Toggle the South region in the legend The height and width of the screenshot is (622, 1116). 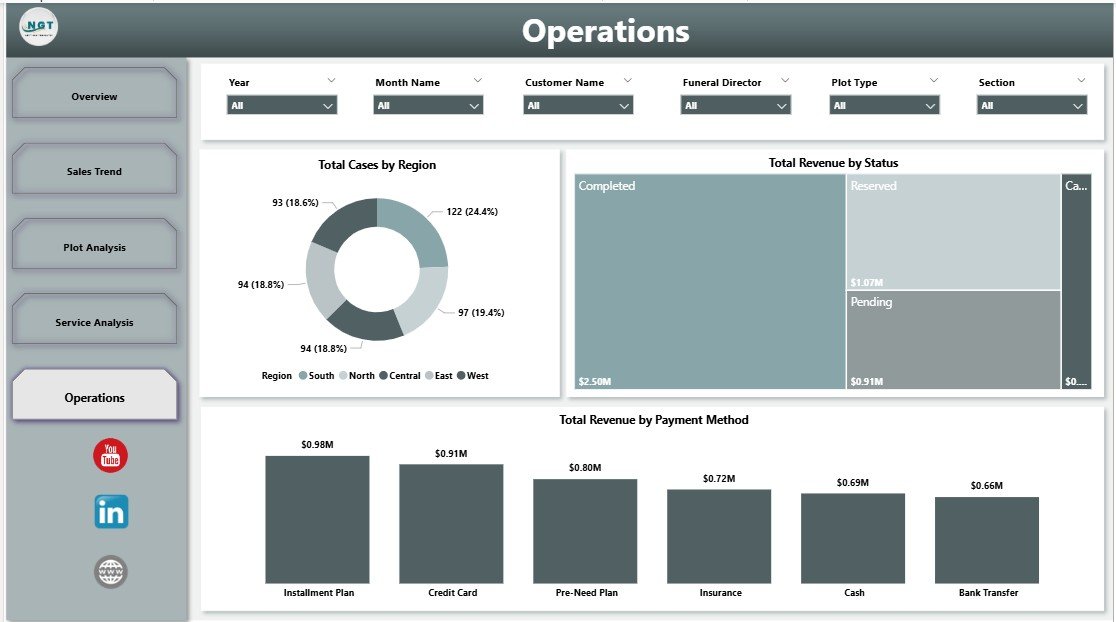click(x=303, y=375)
